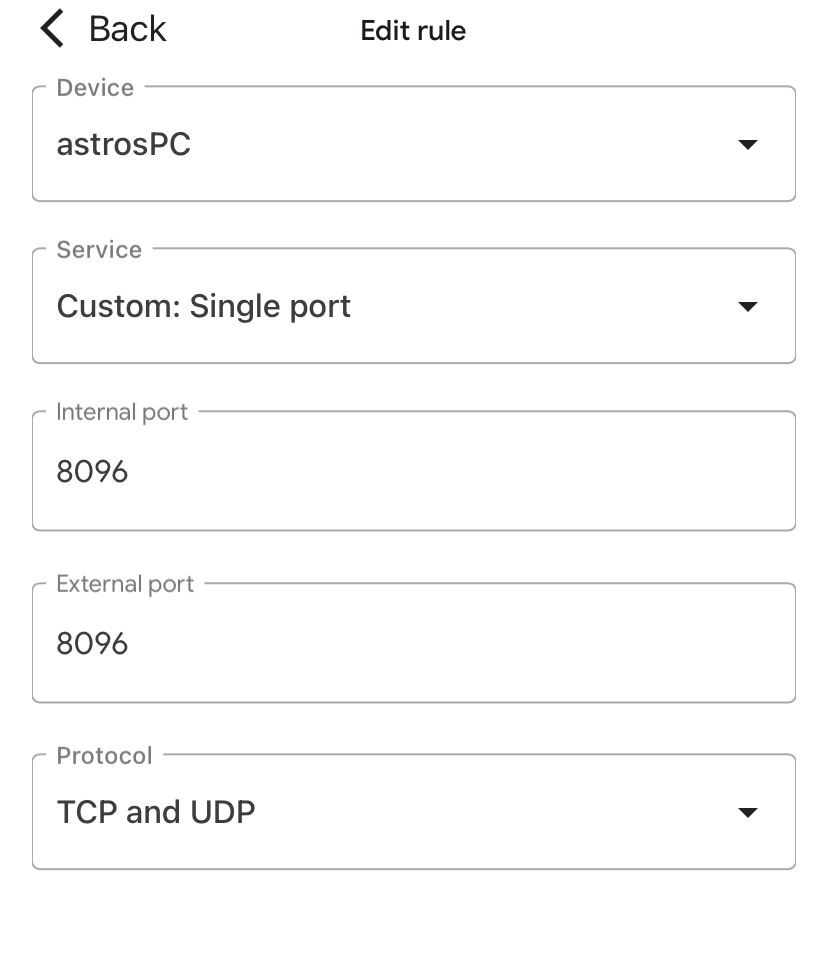Click the Protocol dropdown arrow icon
The height and width of the screenshot is (980, 828).
pos(747,812)
